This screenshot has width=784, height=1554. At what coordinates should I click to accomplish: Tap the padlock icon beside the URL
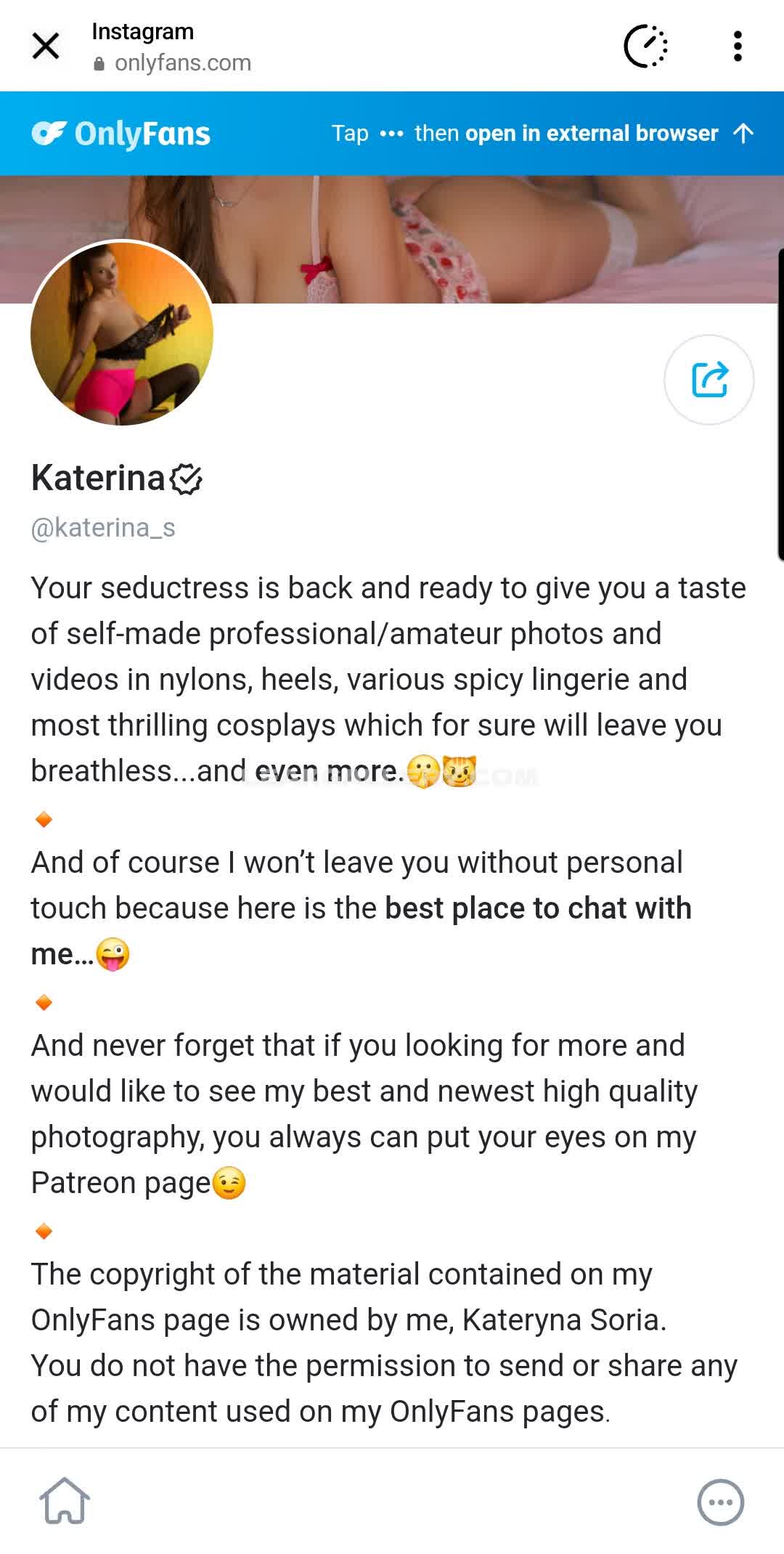(x=99, y=64)
